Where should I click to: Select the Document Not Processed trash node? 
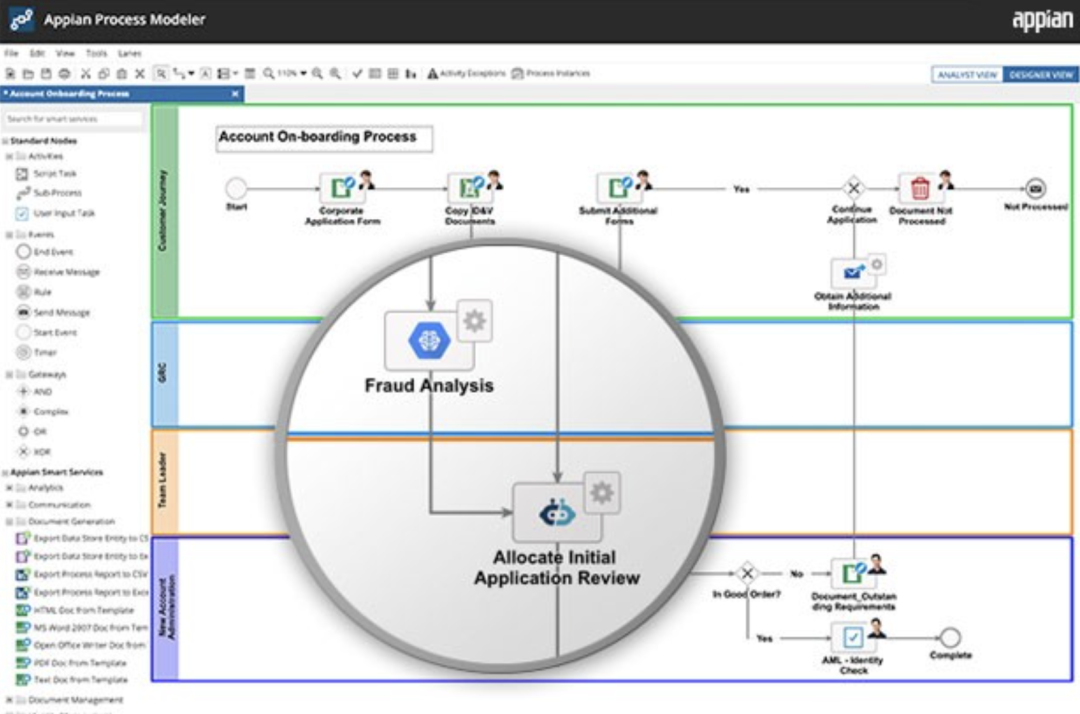tap(920, 187)
